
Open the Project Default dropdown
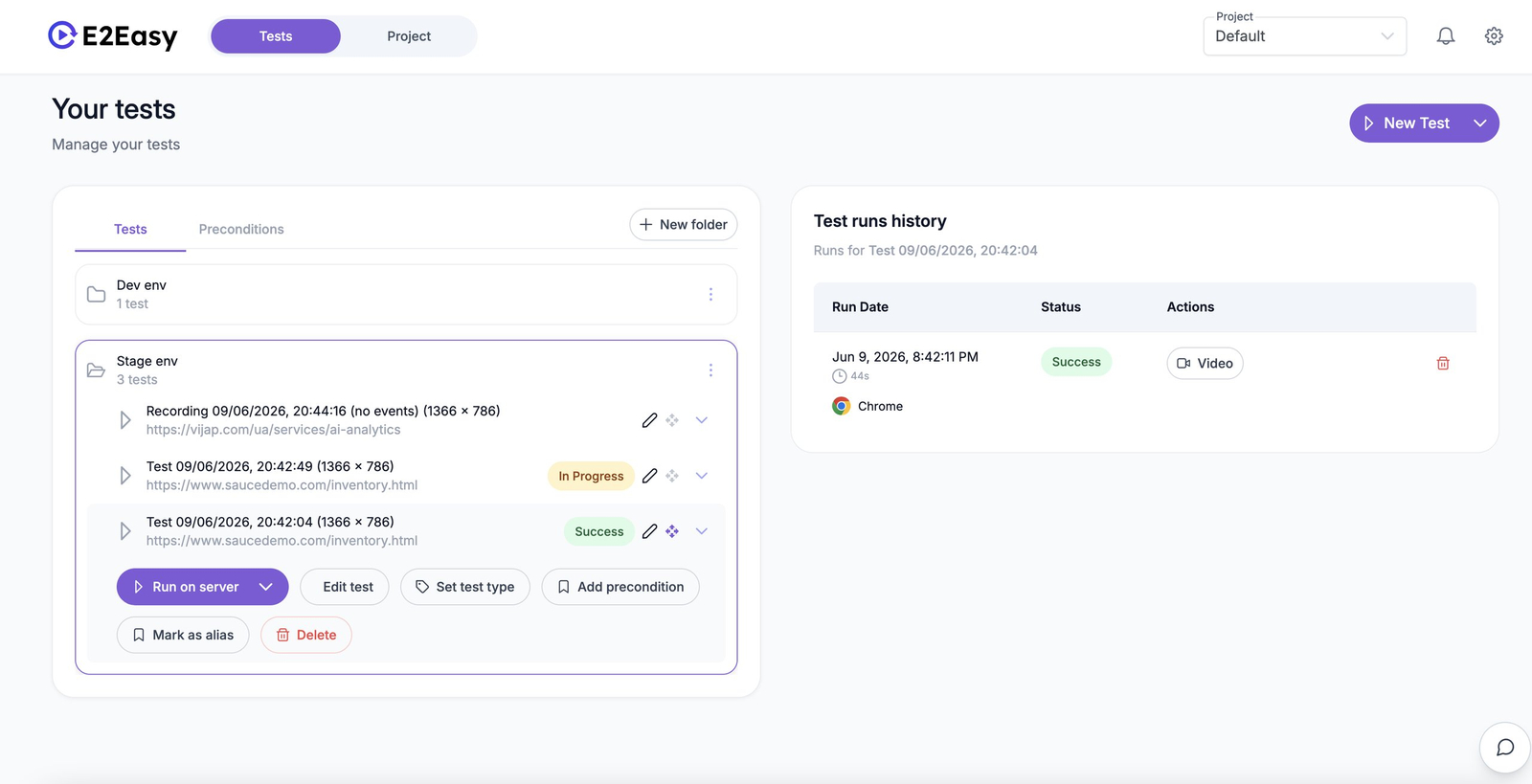pos(1304,36)
